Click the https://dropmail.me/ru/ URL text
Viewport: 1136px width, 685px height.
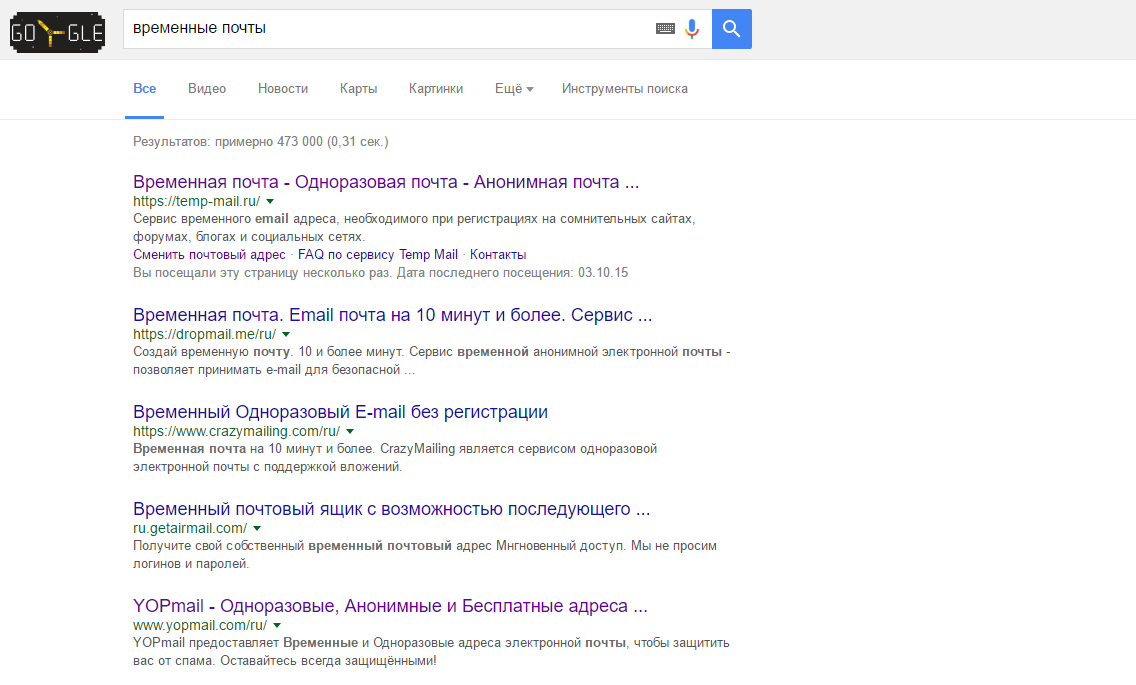click(204, 334)
